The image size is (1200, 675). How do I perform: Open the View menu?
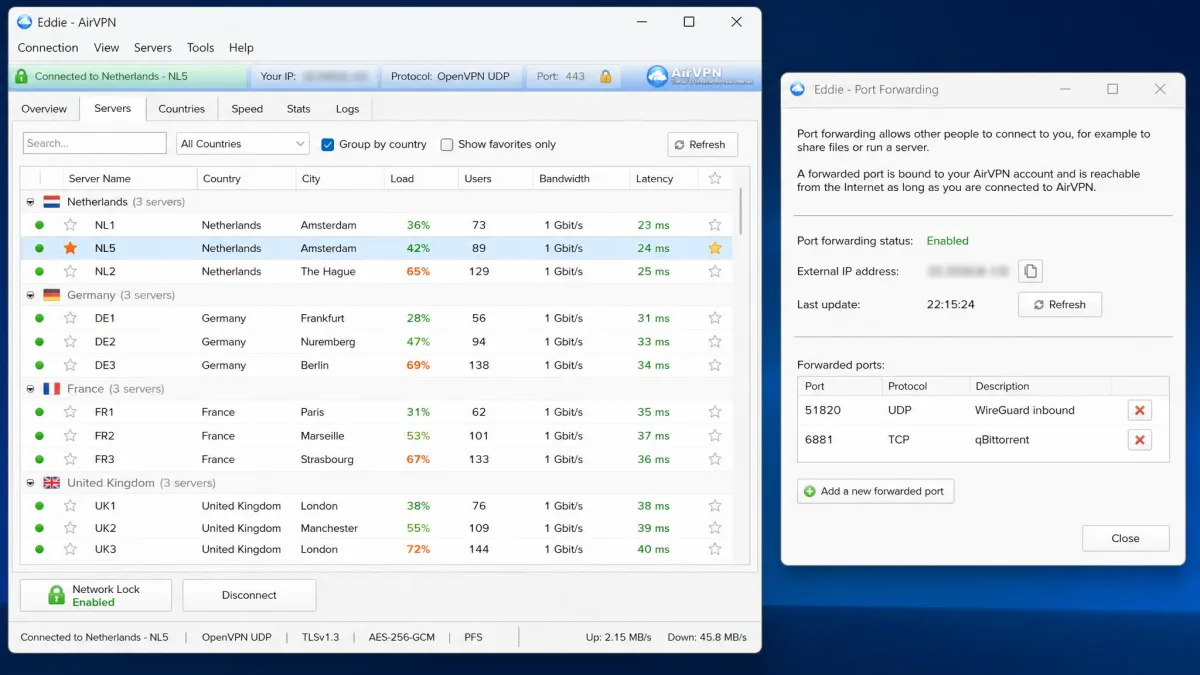[107, 47]
